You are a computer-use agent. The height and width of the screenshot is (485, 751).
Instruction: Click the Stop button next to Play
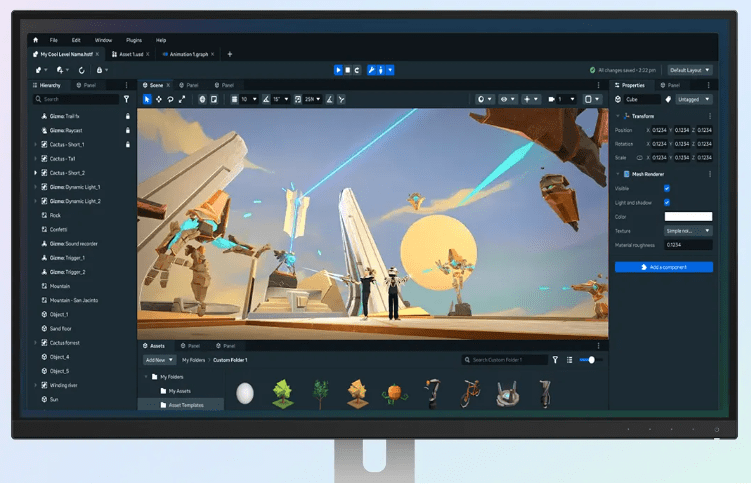pos(348,70)
